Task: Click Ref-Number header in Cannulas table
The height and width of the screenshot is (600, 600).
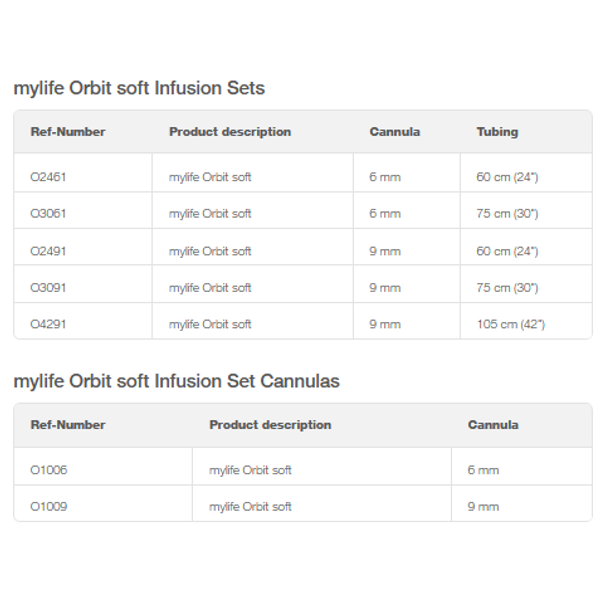Action: click(68, 425)
